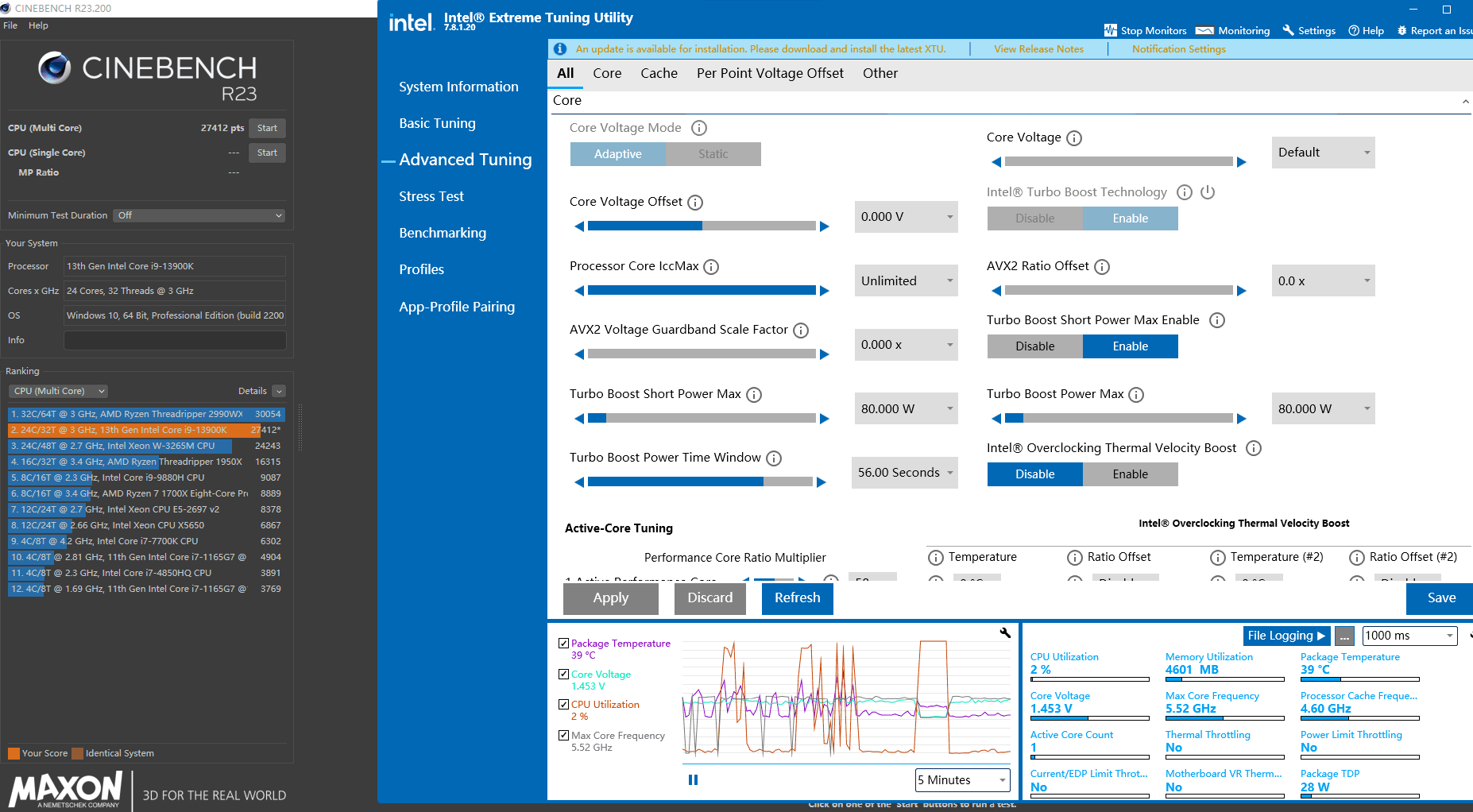Screen dimensions: 1473x812
Task: Click Turbo Boost Short Power Max info icon
Action: point(754,395)
